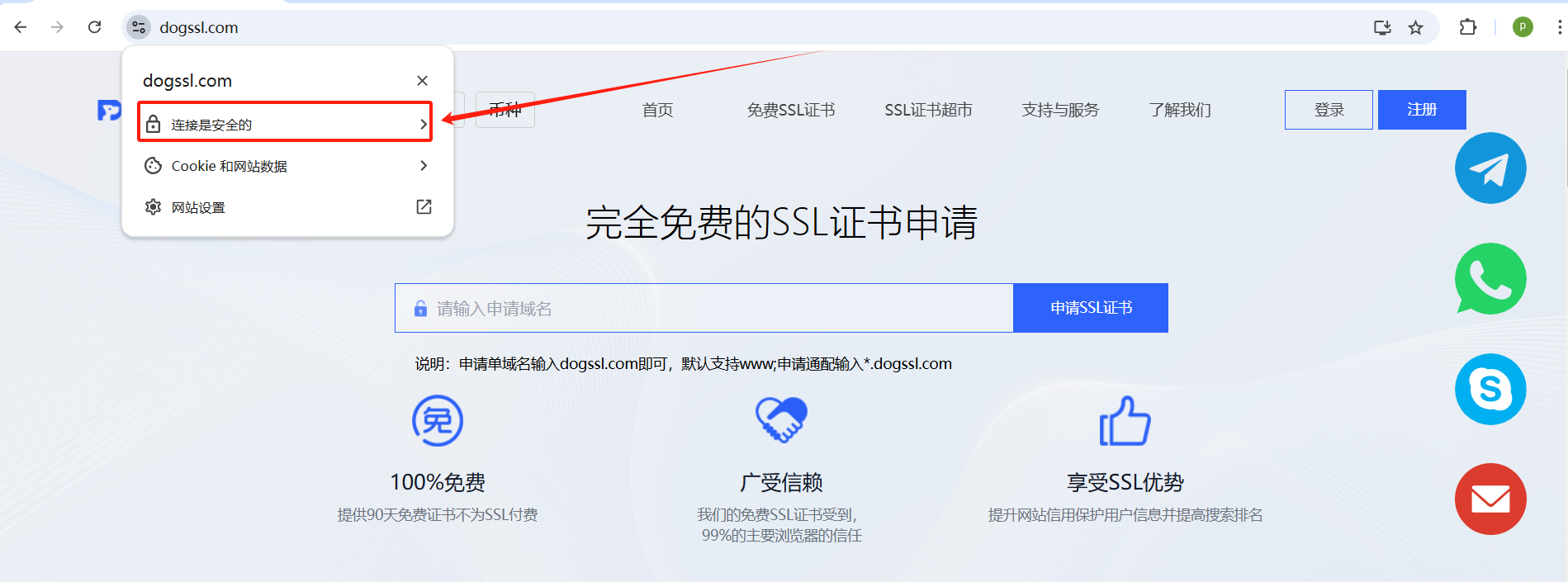Open the SSL证书超市 nav item
This screenshot has width=1568, height=582.
pyautogui.click(x=928, y=110)
